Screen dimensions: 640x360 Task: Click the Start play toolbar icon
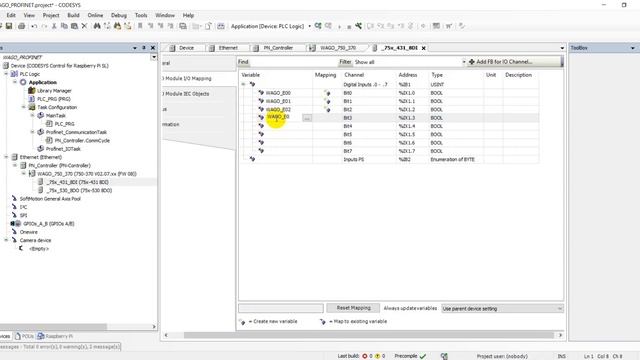tap(339, 27)
